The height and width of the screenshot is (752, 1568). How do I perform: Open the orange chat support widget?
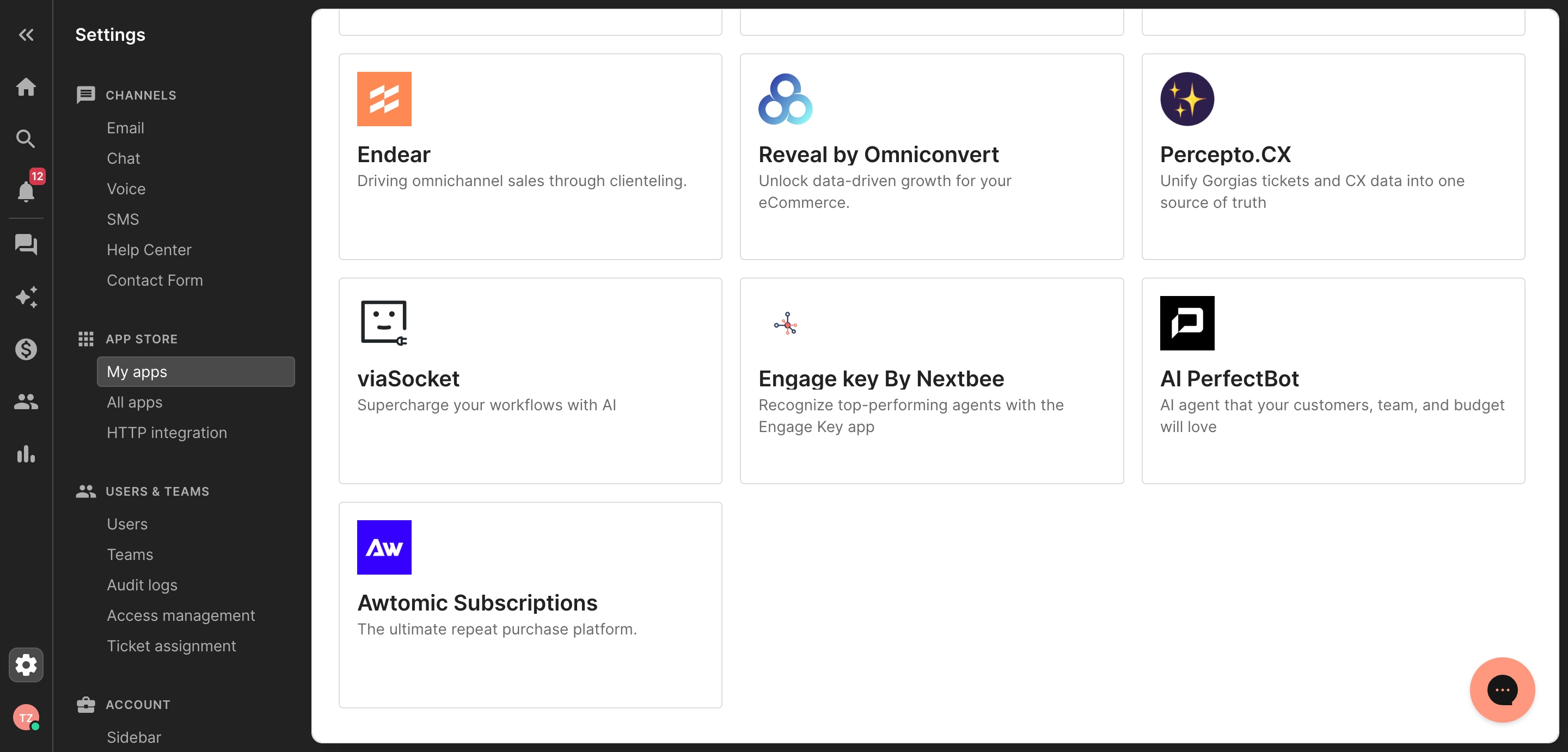pyautogui.click(x=1502, y=689)
